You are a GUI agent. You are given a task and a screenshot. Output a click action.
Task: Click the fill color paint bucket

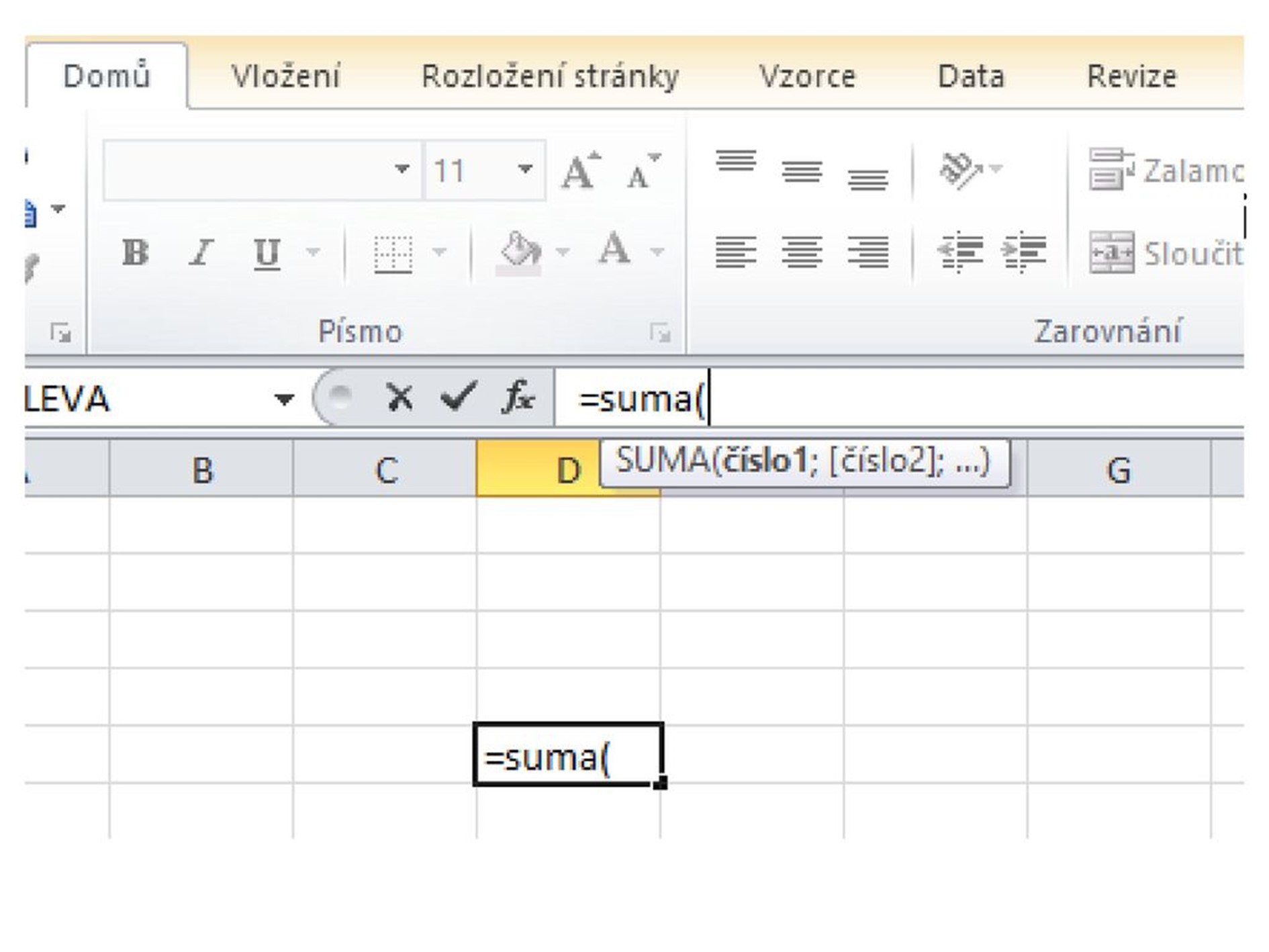pyautogui.click(x=520, y=252)
